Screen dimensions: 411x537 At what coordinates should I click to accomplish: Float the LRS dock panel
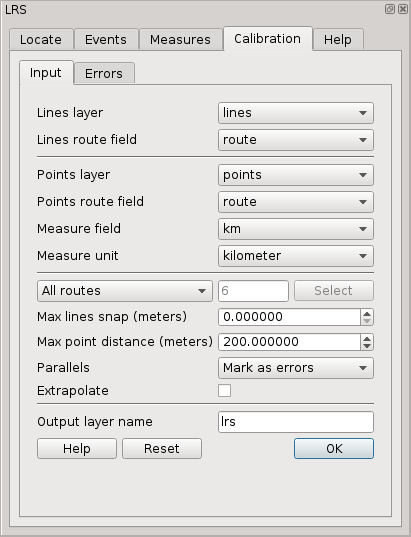click(390, 9)
